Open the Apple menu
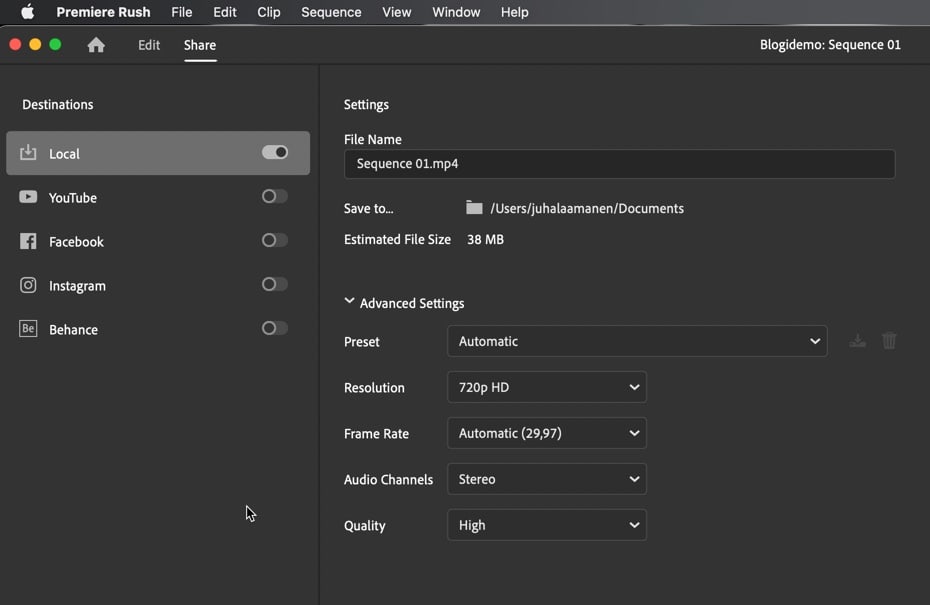 (27, 12)
